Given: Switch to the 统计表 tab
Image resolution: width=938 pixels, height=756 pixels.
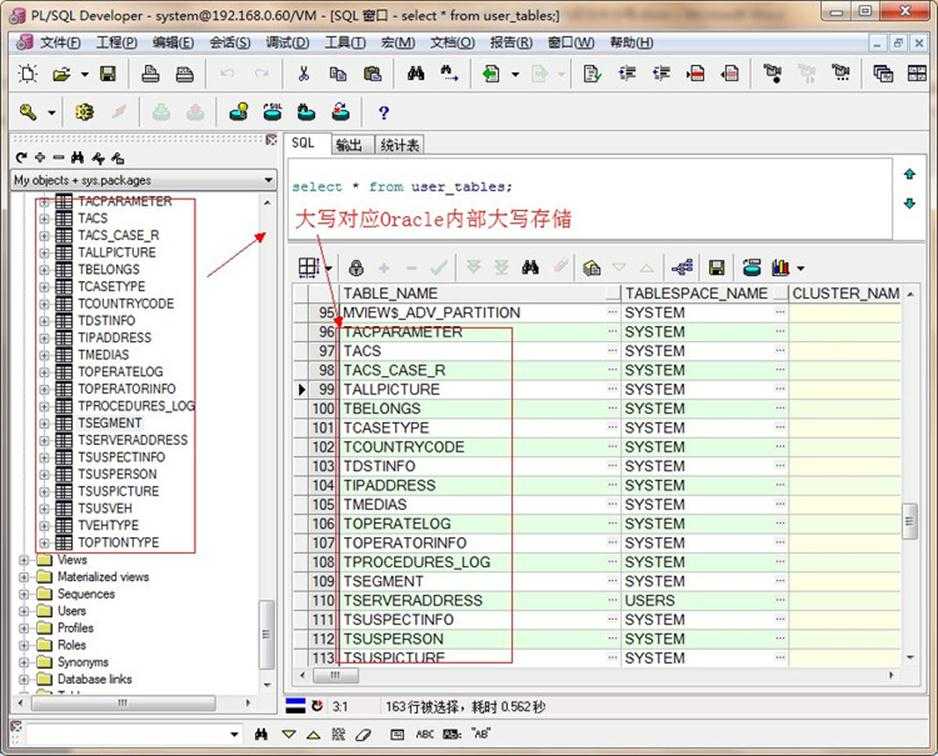Looking at the screenshot, I should point(400,145).
